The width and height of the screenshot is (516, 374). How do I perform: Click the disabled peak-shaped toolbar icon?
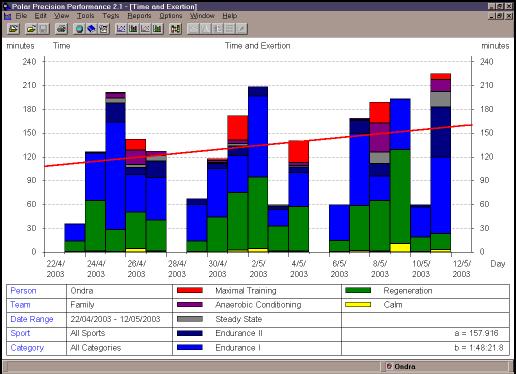point(206,29)
